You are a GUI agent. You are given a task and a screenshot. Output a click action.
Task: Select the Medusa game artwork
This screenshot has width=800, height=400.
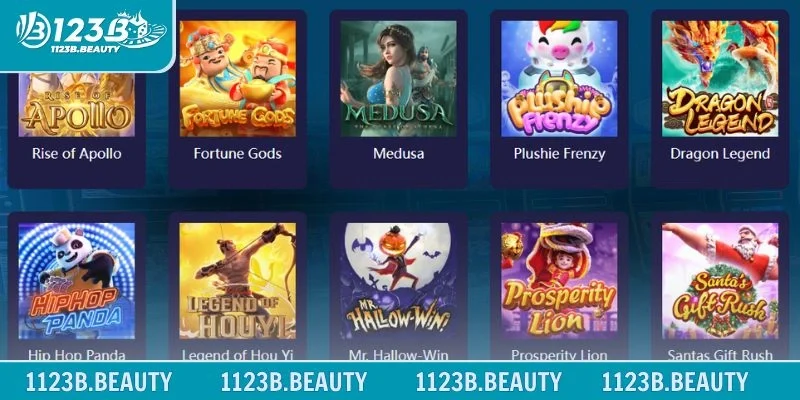click(x=398, y=79)
